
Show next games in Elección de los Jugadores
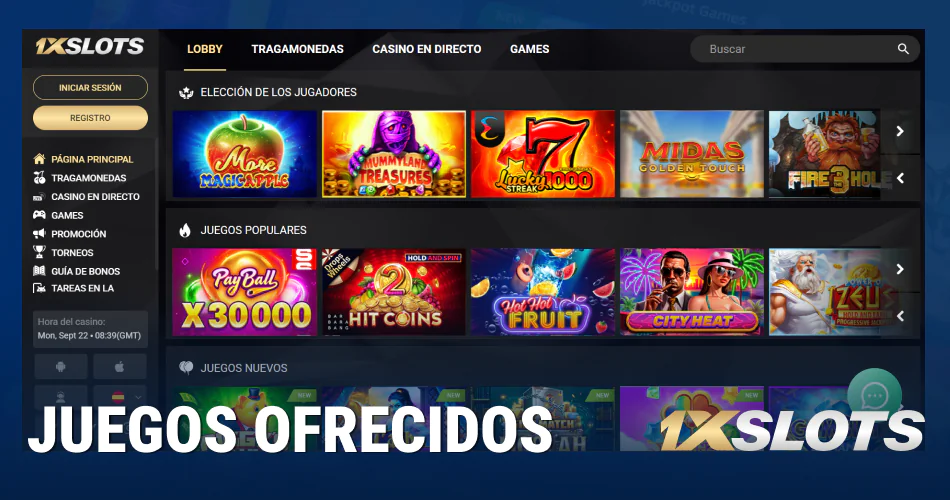pyautogui.click(x=900, y=131)
